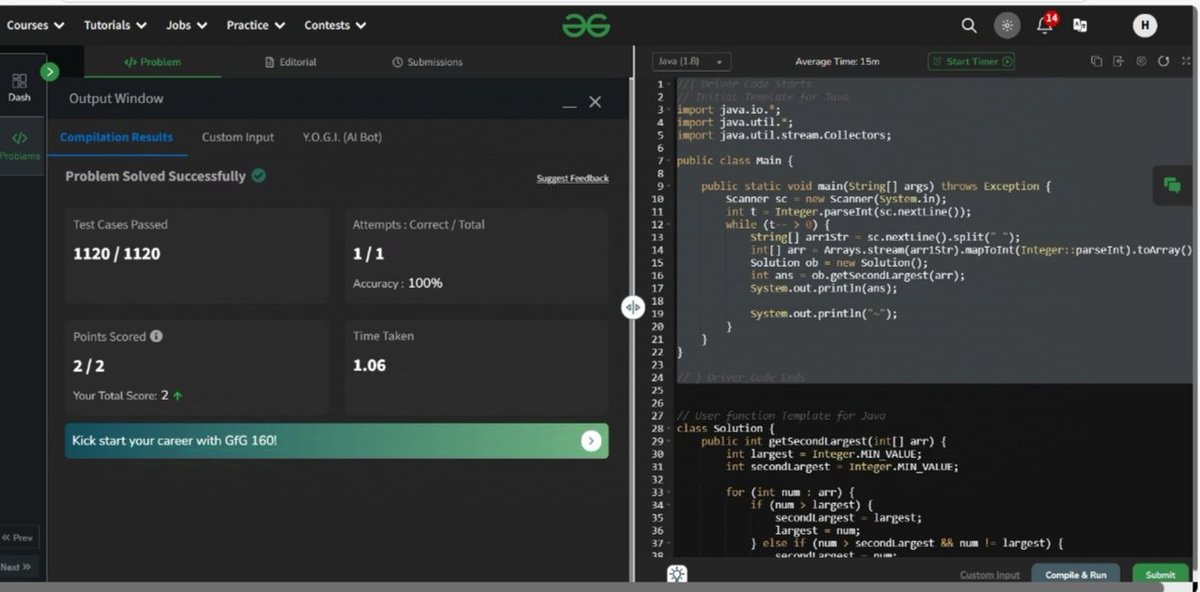Collapse code fold at line 9
Image resolution: width=1200 pixels, height=592 pixels.
(x=667, y=186)
